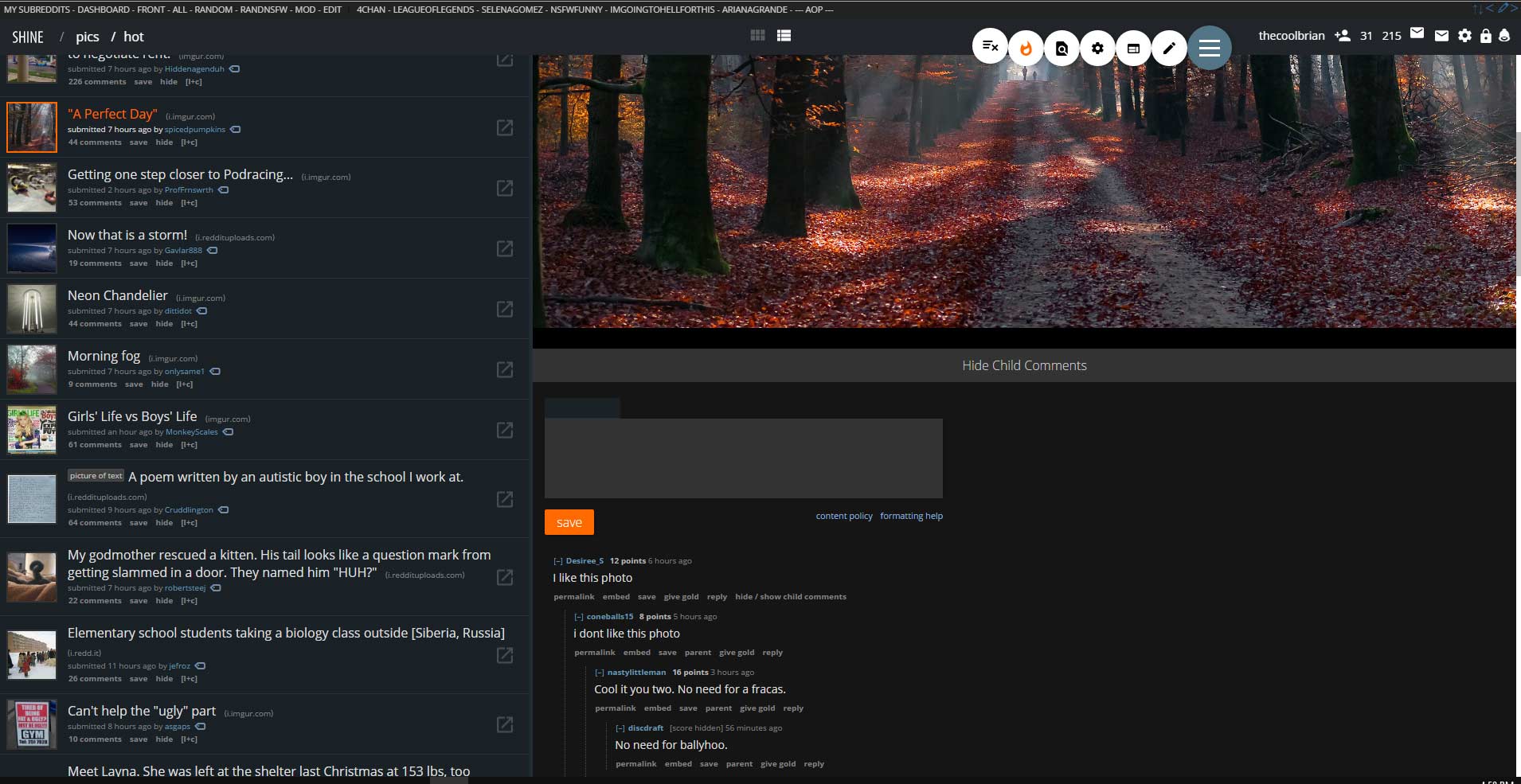Expand [l+c] for "A Perfect Day" post
The height and width of the screenshot is (784, 1521).
(x=189, y=142)
